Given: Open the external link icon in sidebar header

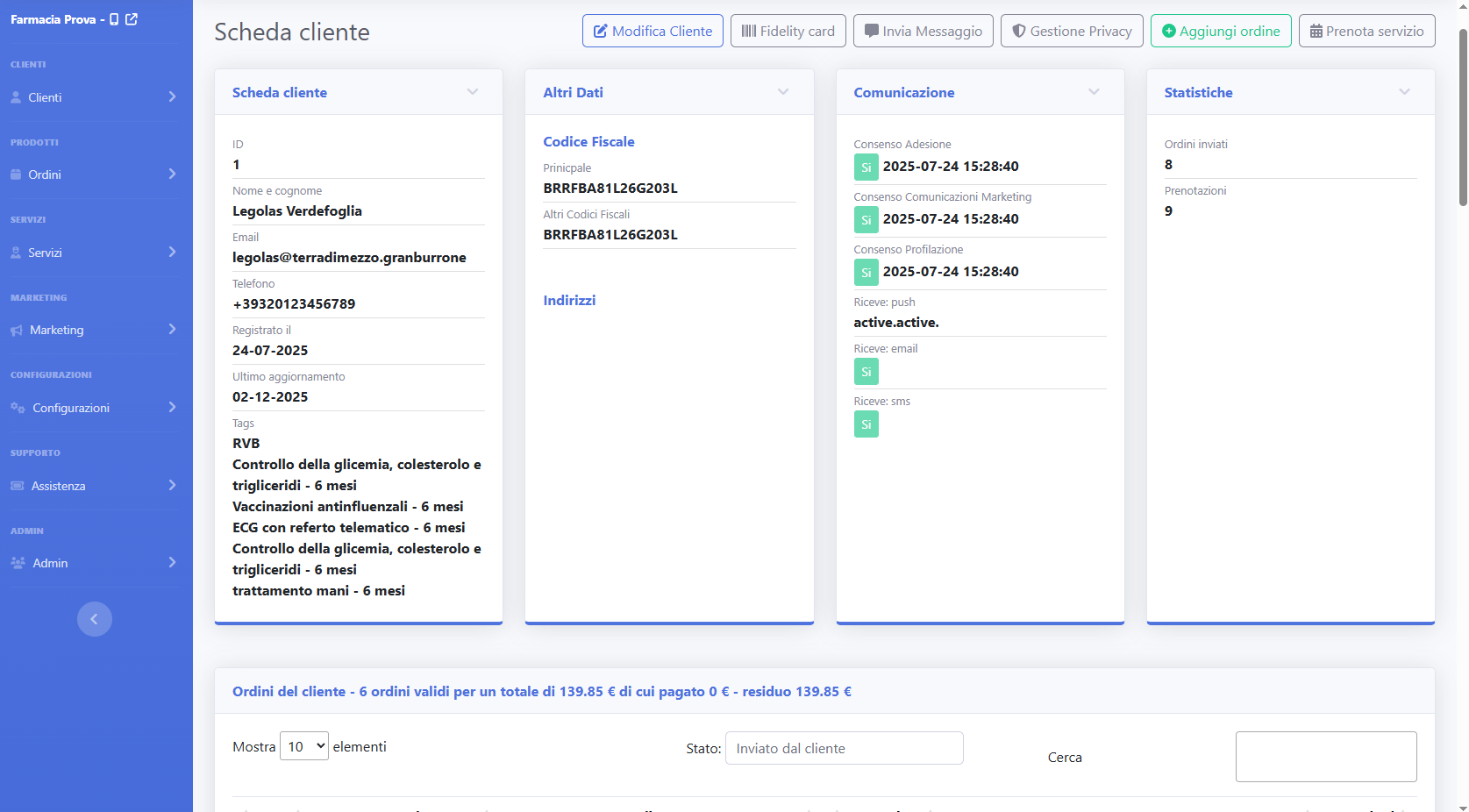Looking at the screenshot, I should (132, 19).
